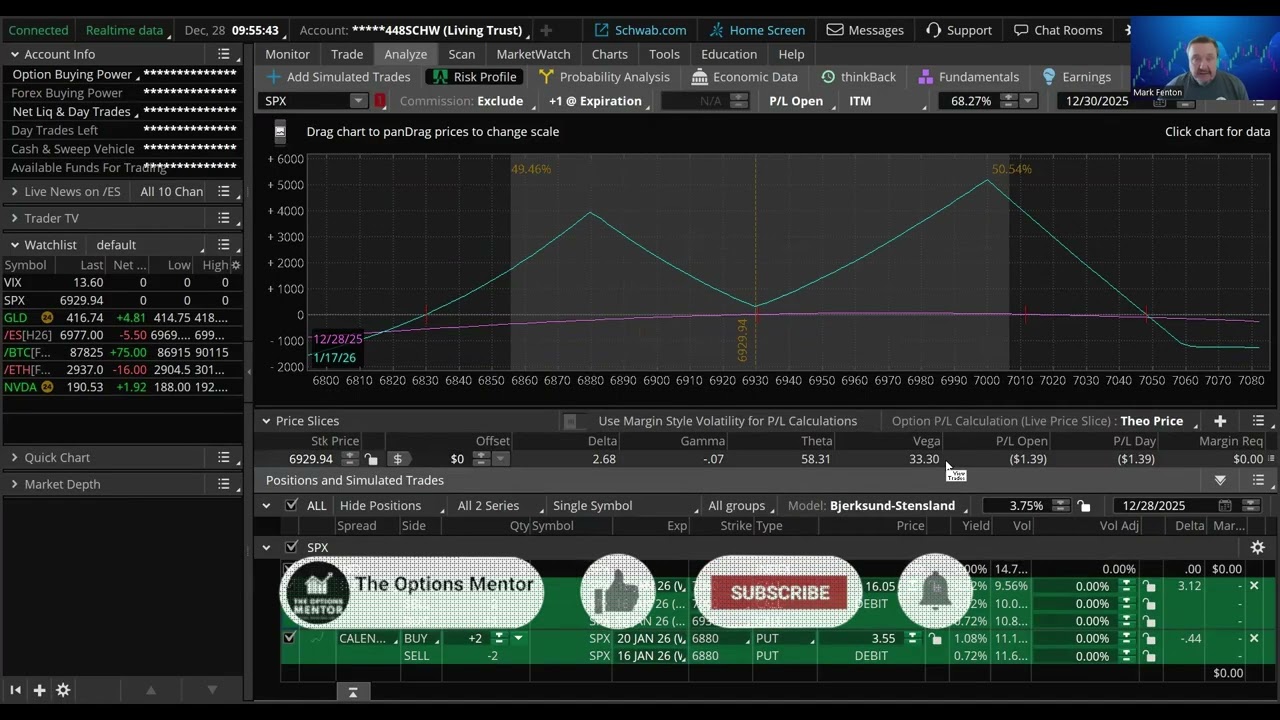The height and width of the screenshot is (720, 1280).
Task: Click the Trader TV panel menu icon
Action: click(x=224, y=218)
